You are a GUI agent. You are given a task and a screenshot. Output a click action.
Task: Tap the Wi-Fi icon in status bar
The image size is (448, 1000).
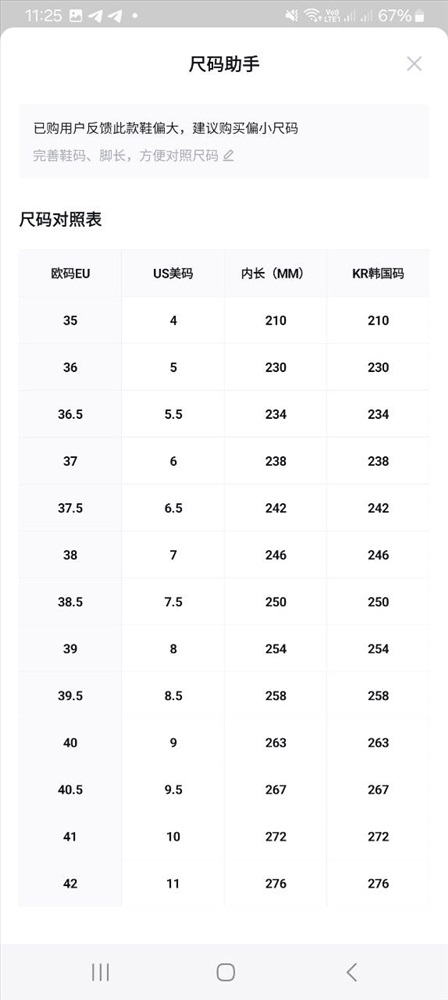[x=312, y=15]
